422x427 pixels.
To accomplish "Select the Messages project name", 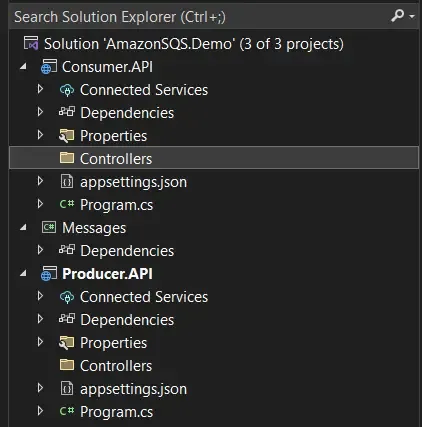I will [x=94, y=228].
